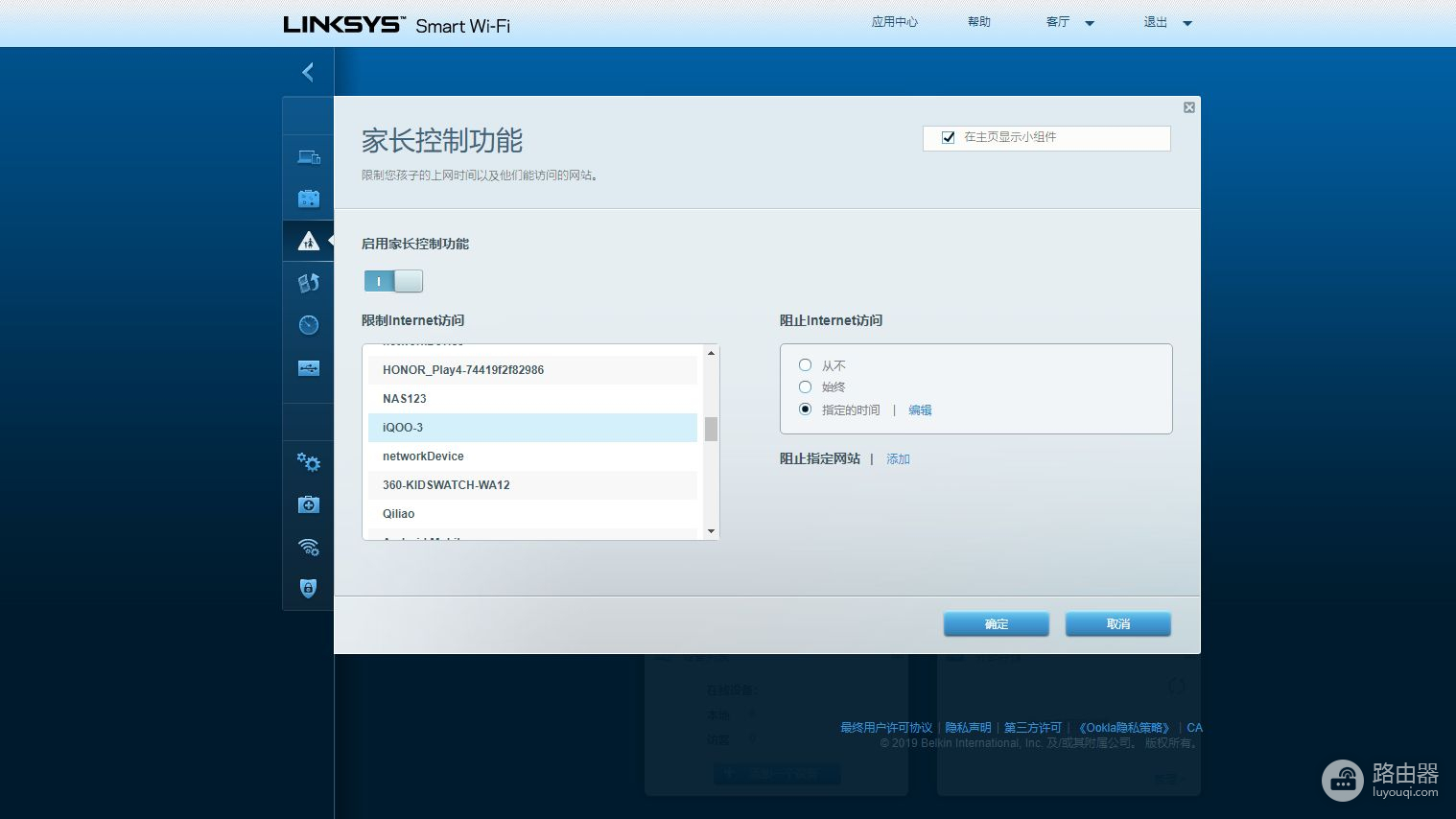Open Connectivity settings gears icon
The width and height of the screenshot is (1456, 819).
(308, 462)
